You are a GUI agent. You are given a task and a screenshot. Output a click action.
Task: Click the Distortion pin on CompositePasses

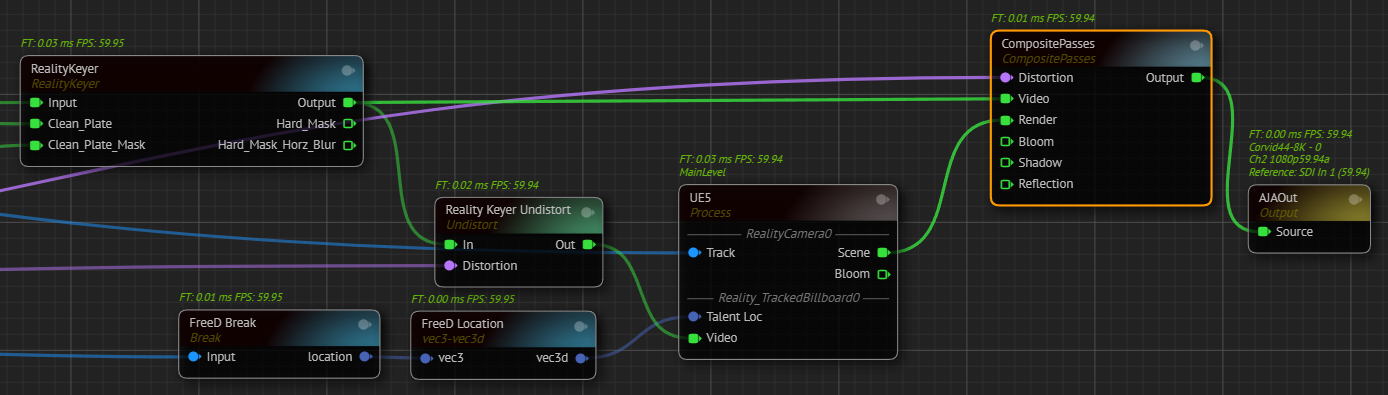tap(1006, 78)
